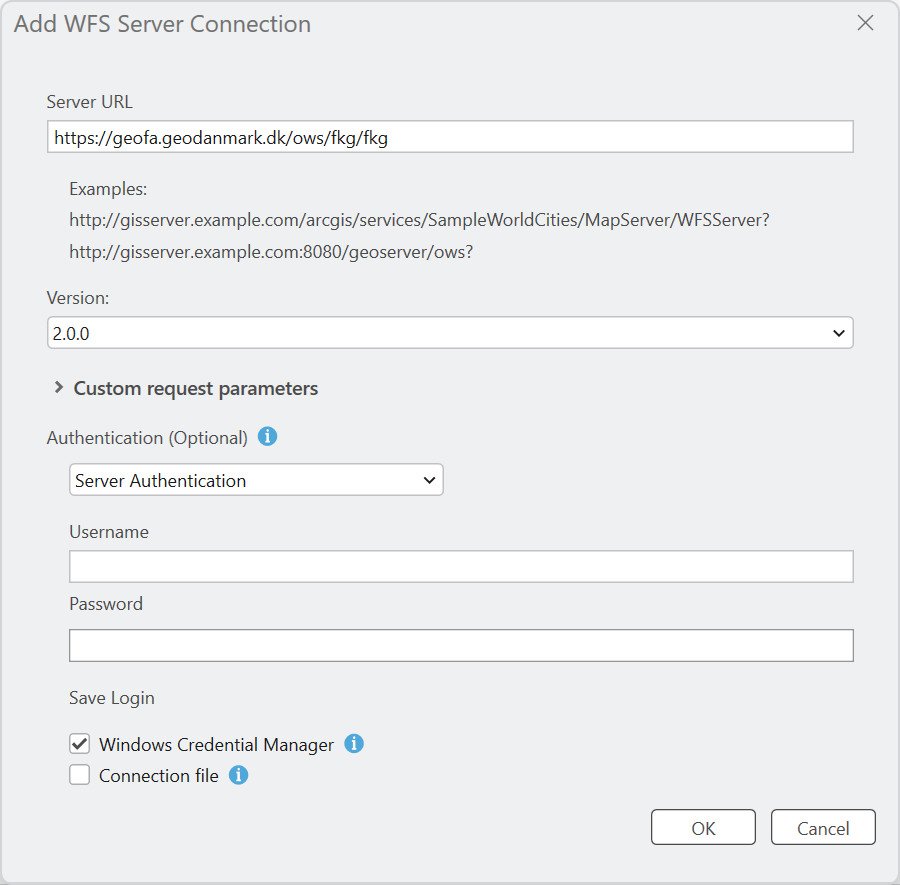
Task: Click the Windows Credential Manager info icon
Action: (x=354, y=744)
